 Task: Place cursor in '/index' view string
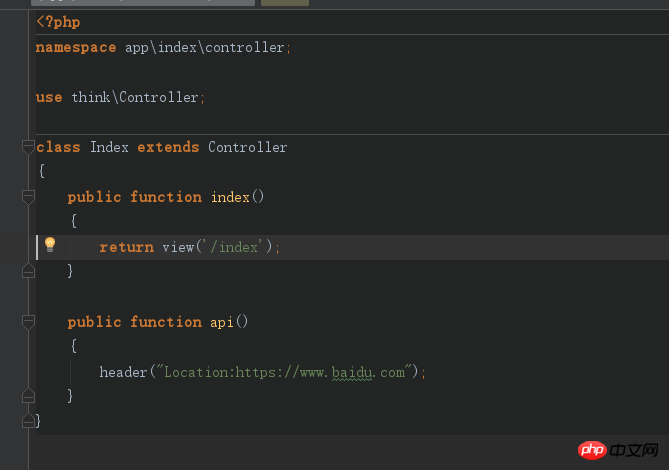point(234,247)
